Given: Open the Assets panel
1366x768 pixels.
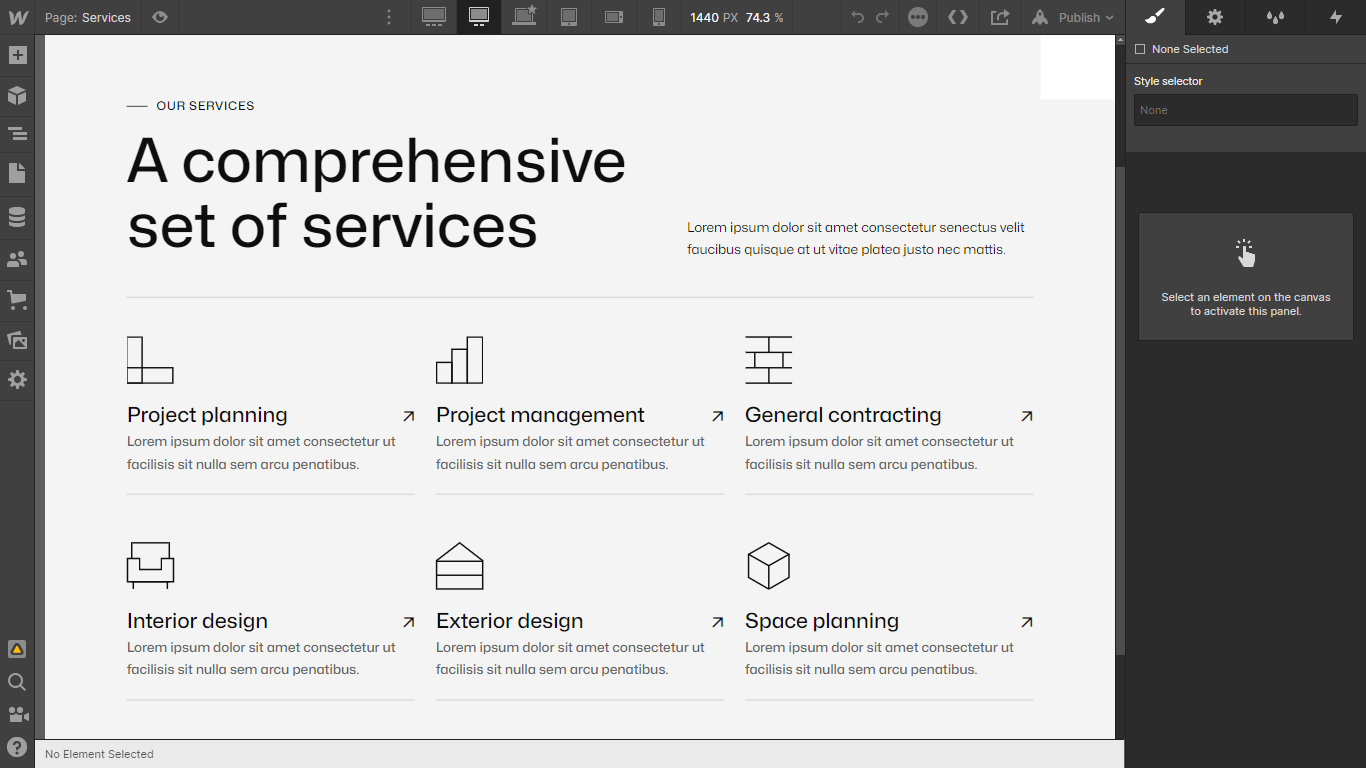Looking at the screenshot, I should [x=17, y=340].
